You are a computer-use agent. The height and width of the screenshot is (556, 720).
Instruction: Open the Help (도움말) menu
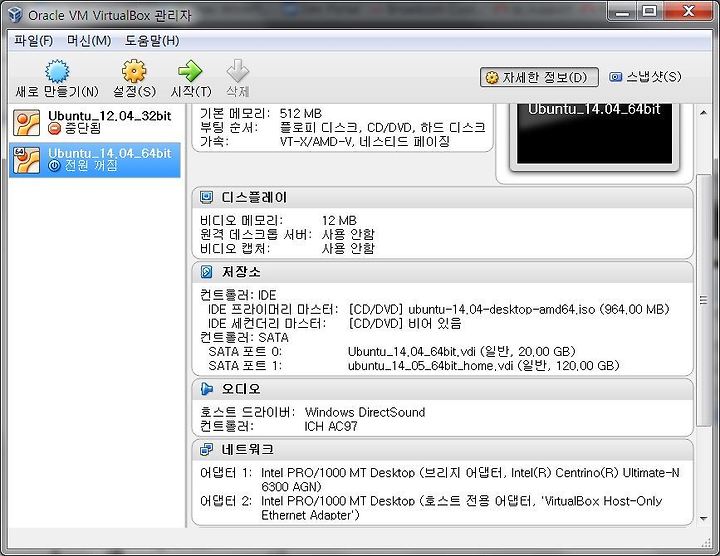pos(152,41)
